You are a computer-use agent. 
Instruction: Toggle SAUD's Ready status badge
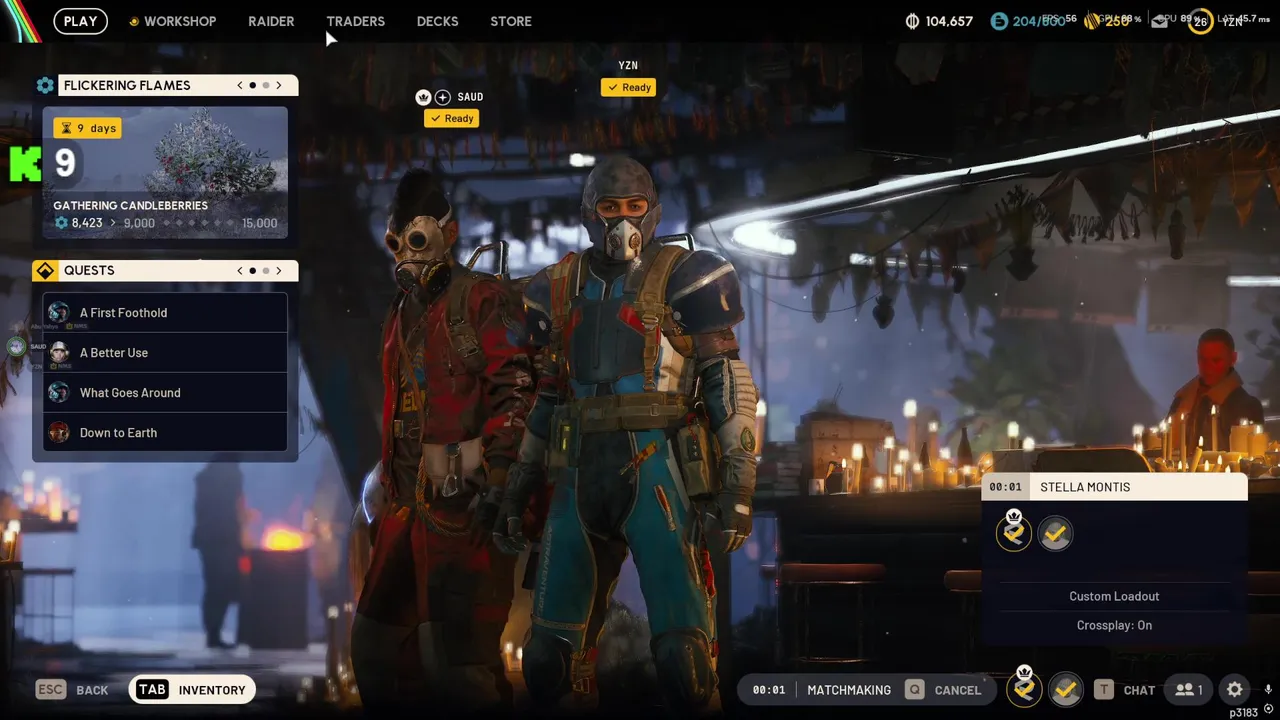point(451,118)
